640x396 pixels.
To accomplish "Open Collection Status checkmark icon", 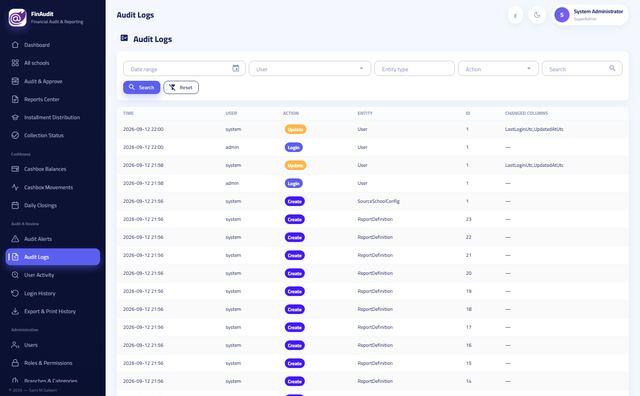I will (15, 135).
